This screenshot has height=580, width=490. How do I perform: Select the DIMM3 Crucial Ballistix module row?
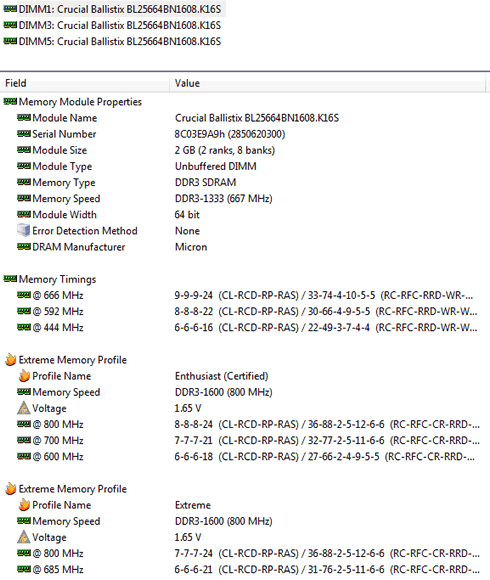click(x=113, y=25)
